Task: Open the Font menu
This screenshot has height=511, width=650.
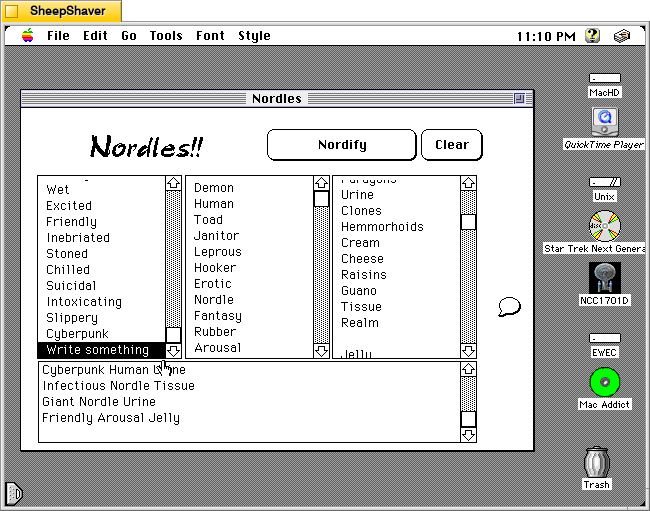Action: 210,36
